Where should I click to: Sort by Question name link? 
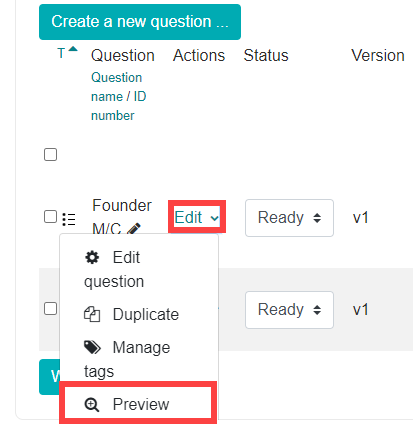116,87
